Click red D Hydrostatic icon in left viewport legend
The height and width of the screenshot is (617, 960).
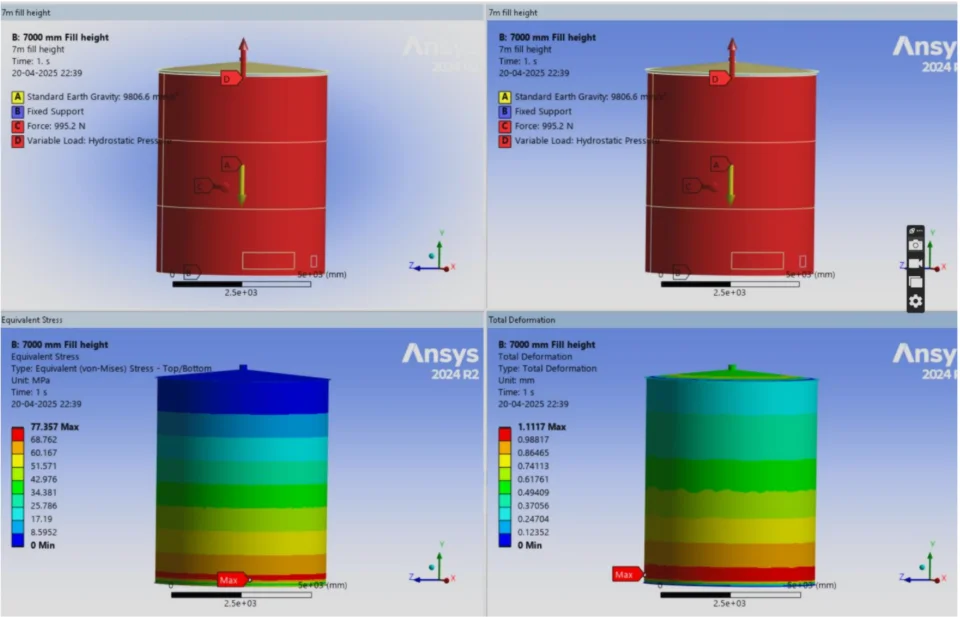17,141
